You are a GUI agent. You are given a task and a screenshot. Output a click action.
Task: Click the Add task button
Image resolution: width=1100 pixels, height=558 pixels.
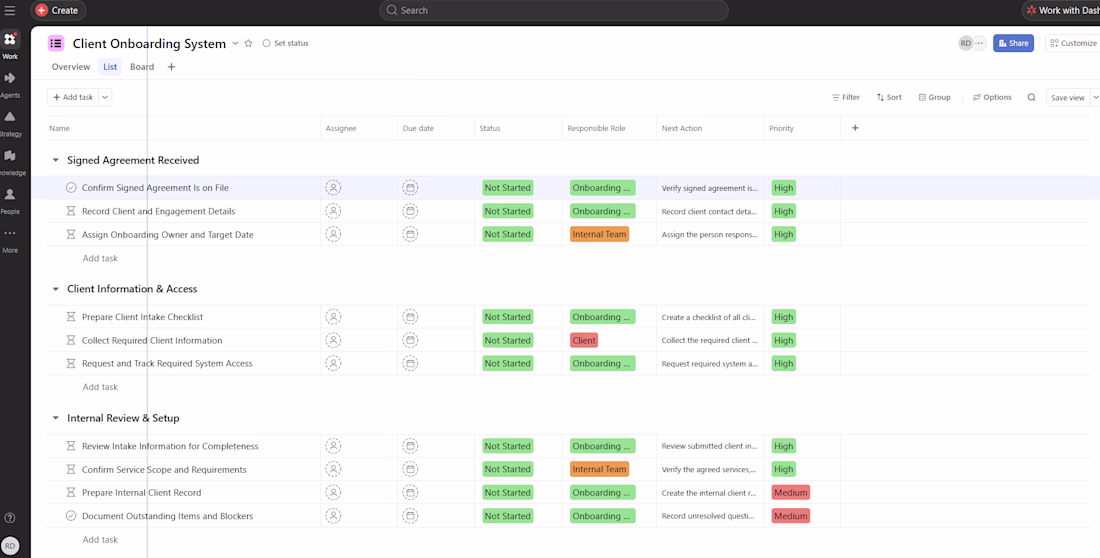[x=73, y=98]
